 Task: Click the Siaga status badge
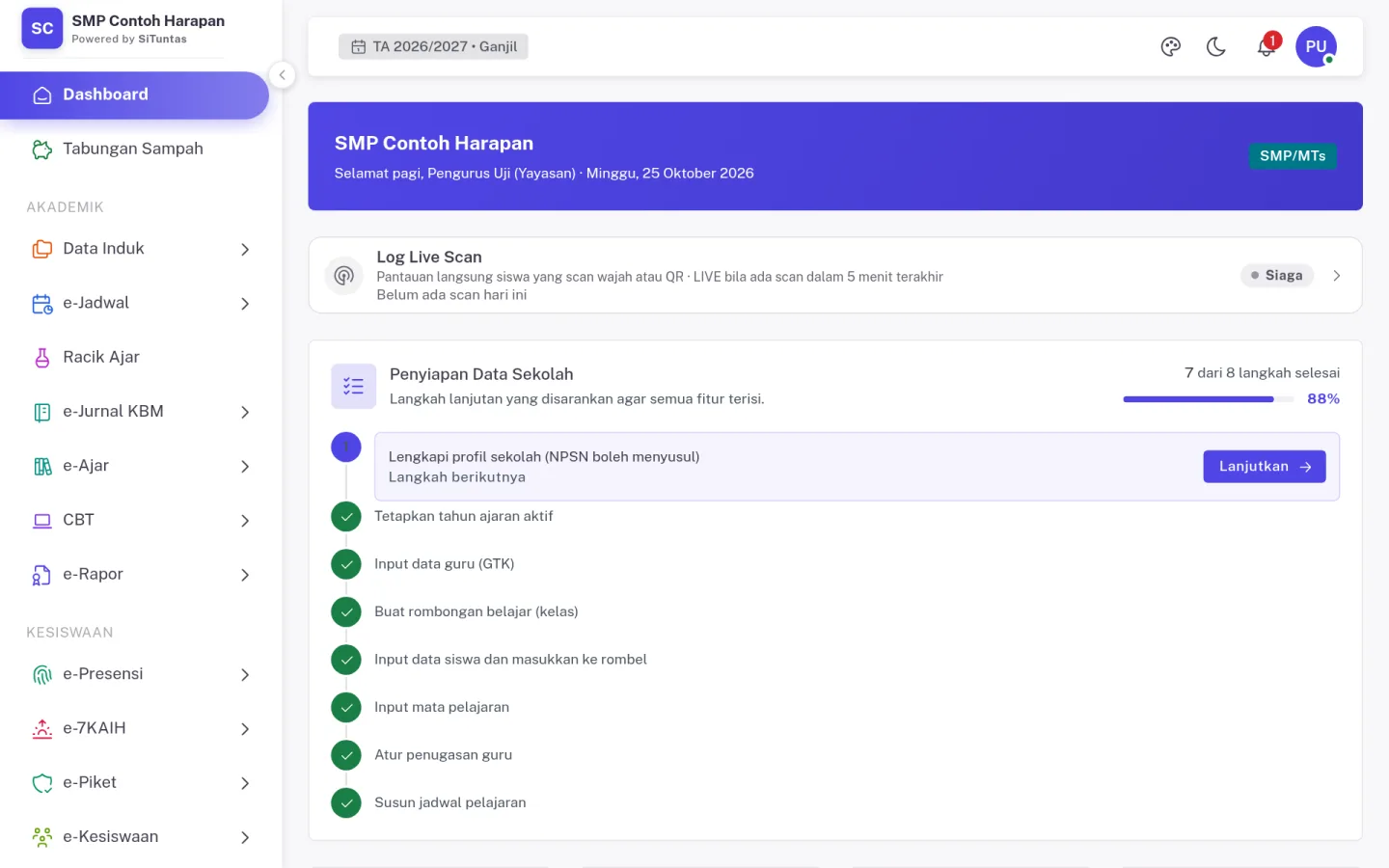click(1277, 276)
